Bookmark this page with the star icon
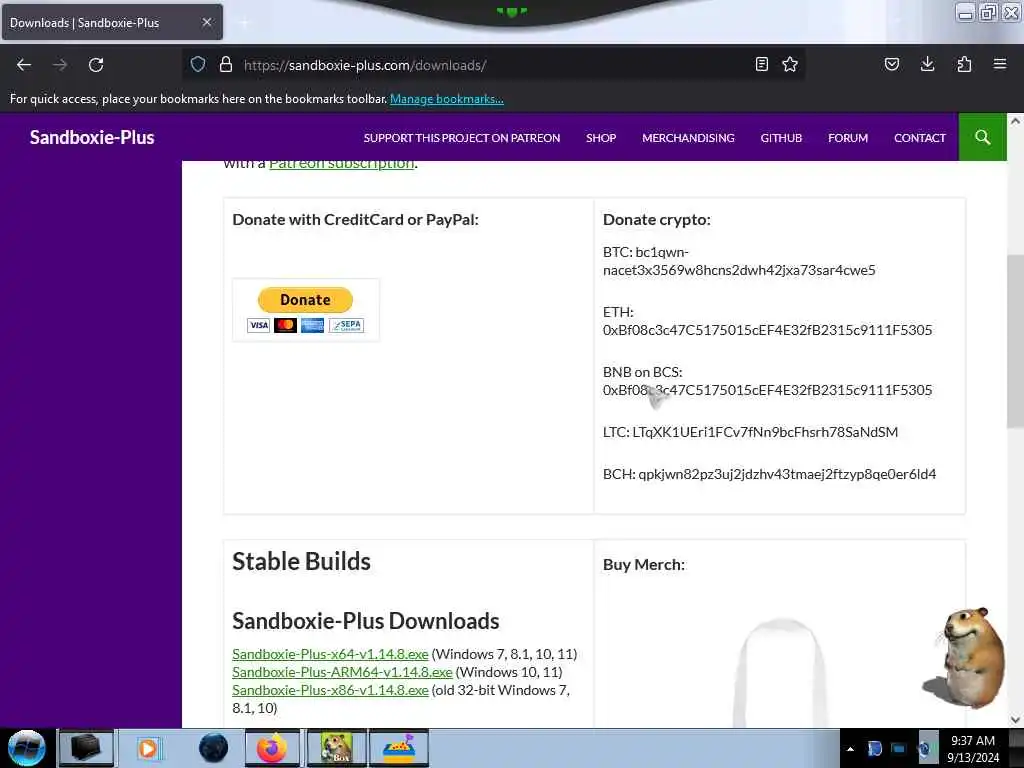 pyautogui.click(x=790, y=64)
